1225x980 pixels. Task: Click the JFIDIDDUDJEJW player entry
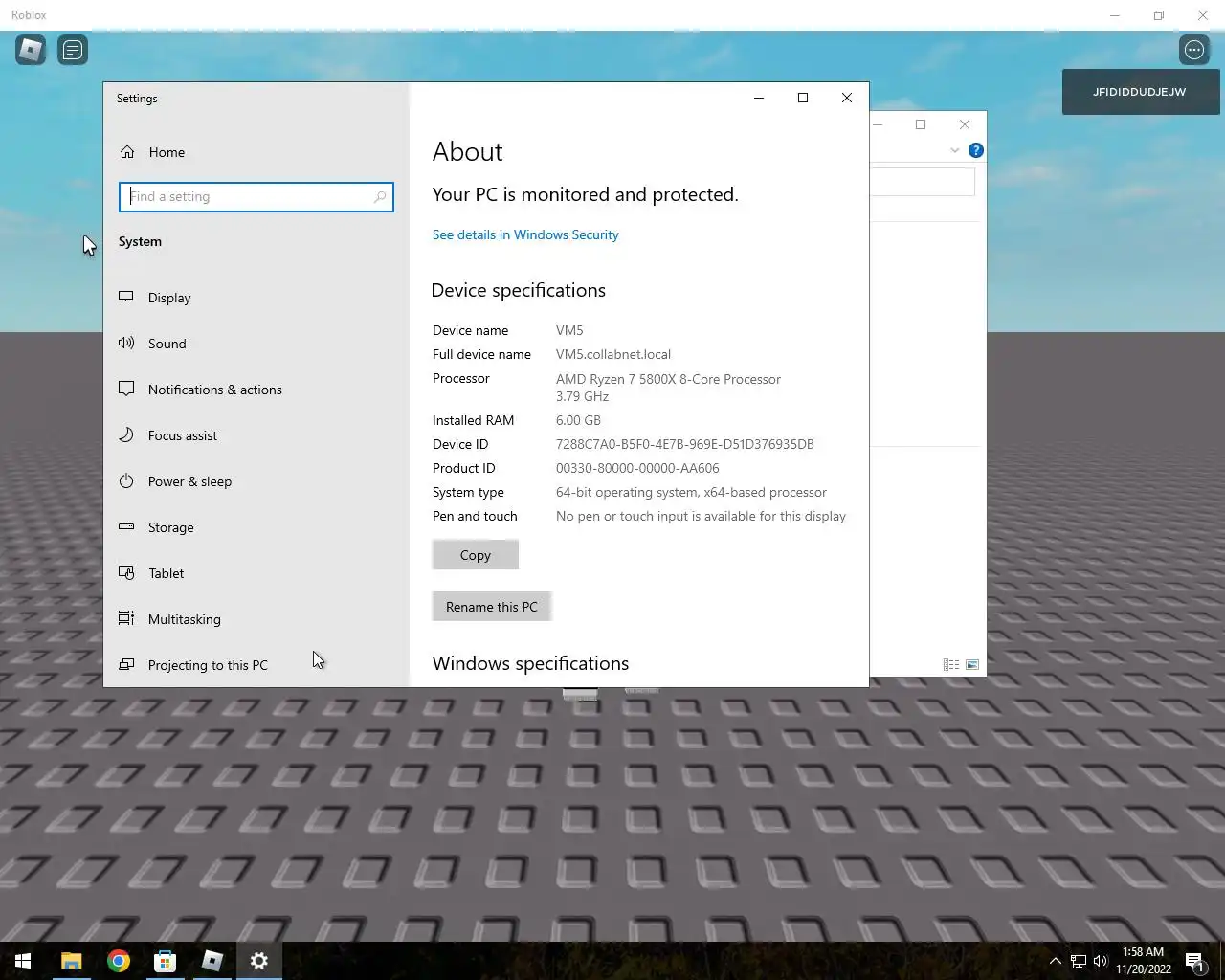tap(1141, 92)
